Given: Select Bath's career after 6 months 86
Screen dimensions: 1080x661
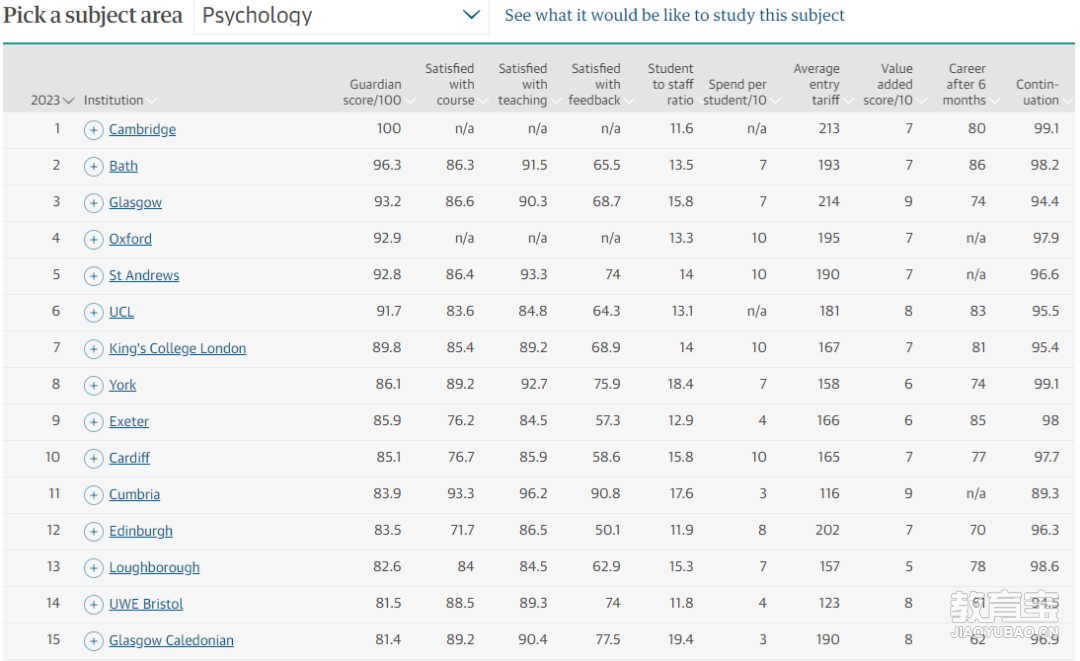Looking at the screenshot, I should (977, 165).
